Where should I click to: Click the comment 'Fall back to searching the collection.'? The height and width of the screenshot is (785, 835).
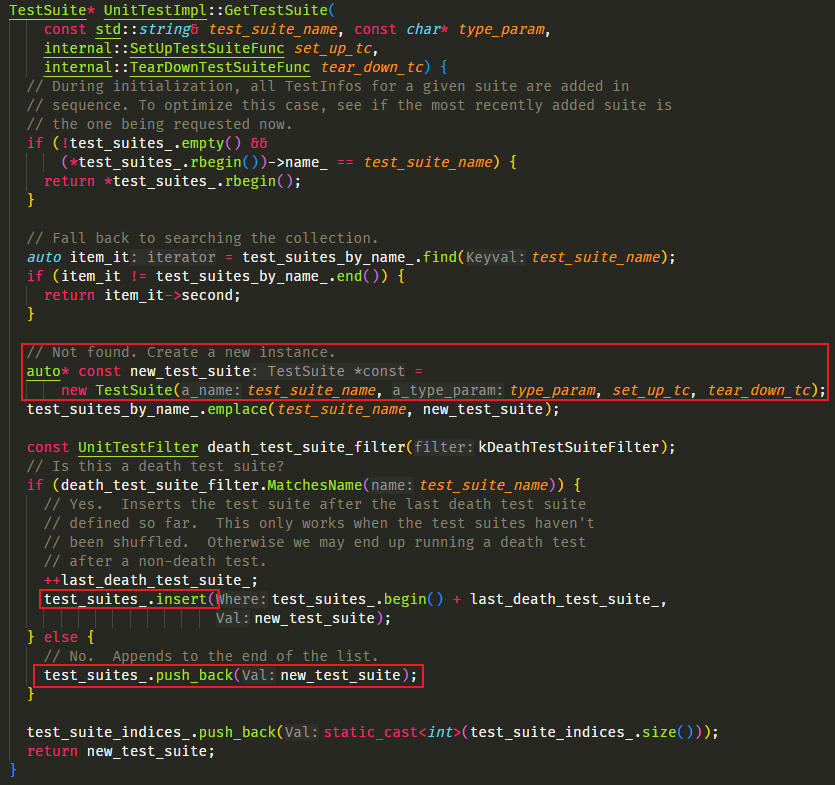202,238
